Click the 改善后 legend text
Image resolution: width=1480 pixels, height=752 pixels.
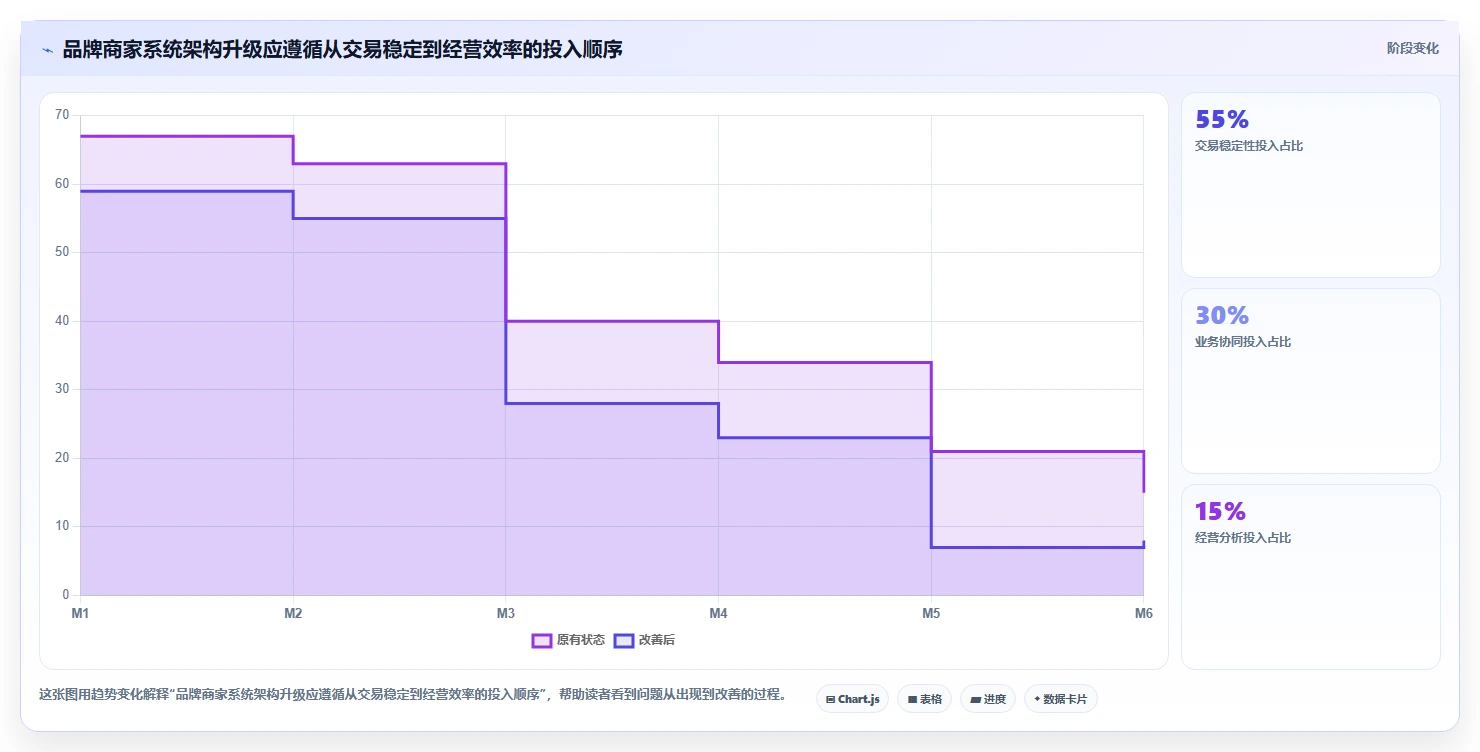click(x=657, y=640)
